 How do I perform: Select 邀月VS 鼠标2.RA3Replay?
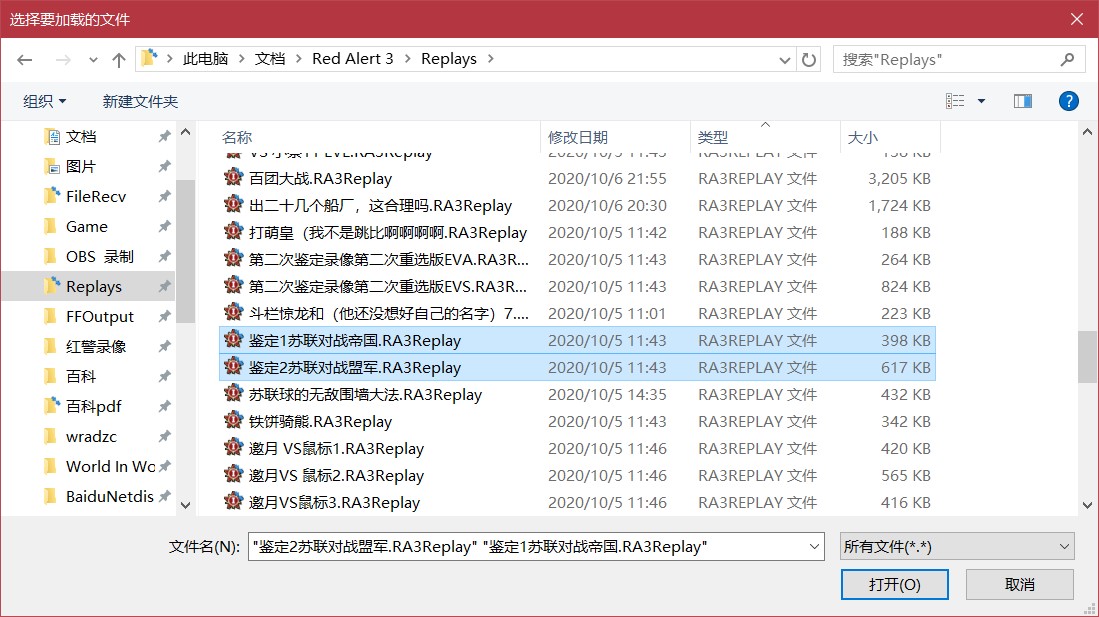(x=336, y=475)
